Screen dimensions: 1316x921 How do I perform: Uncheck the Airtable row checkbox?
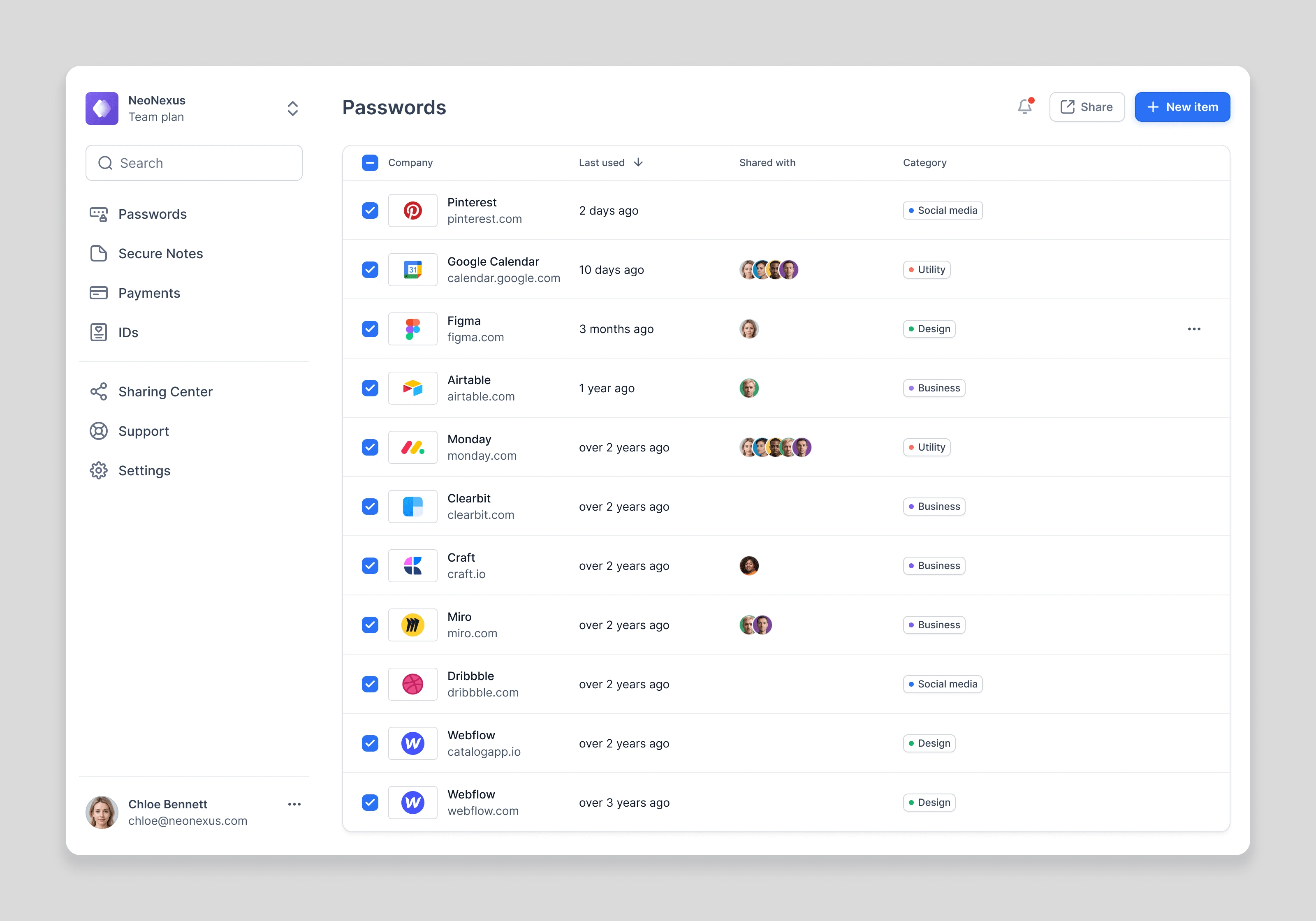pos(370,388)
